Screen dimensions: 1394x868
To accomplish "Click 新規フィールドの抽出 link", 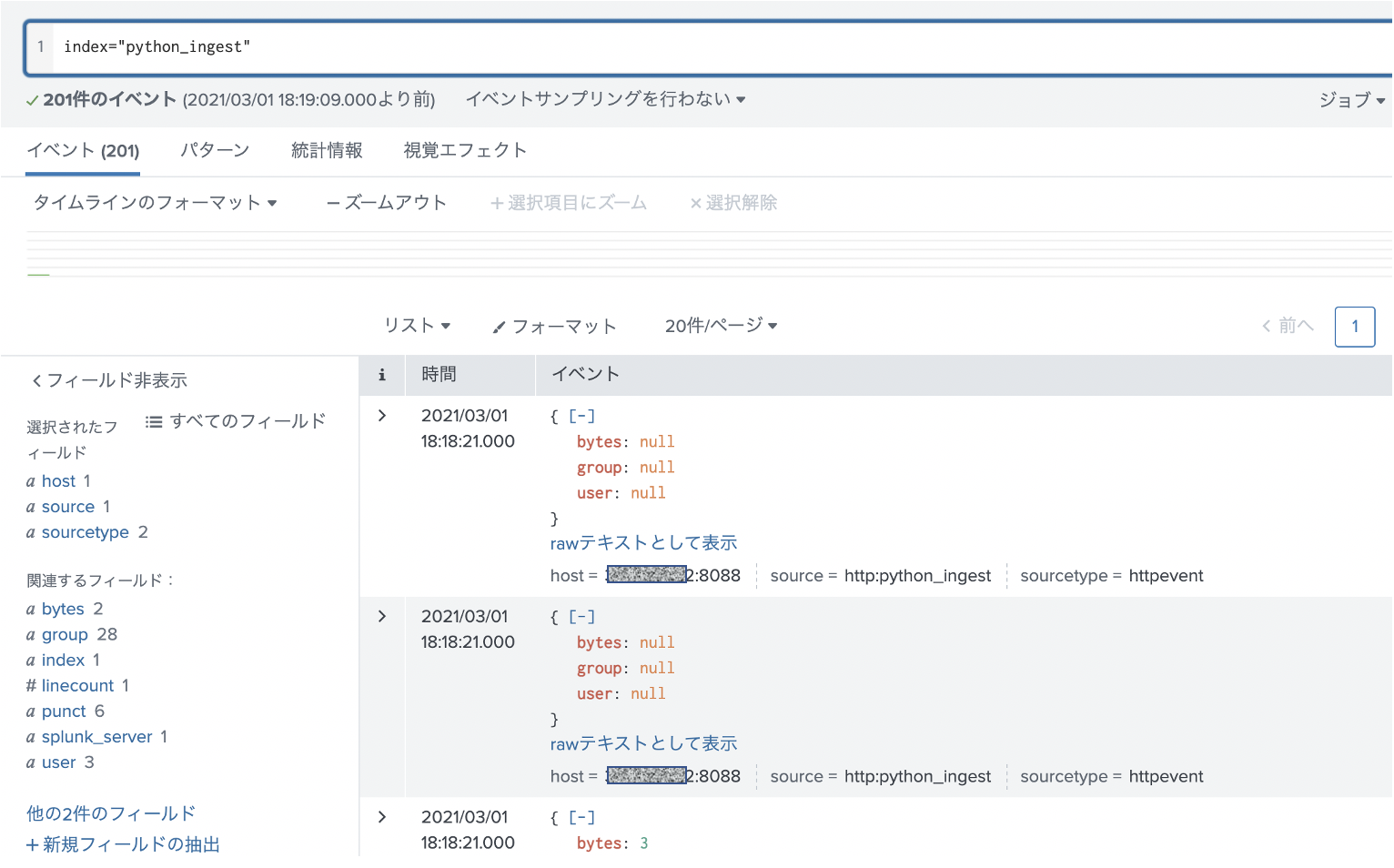I will pos(123,844).
